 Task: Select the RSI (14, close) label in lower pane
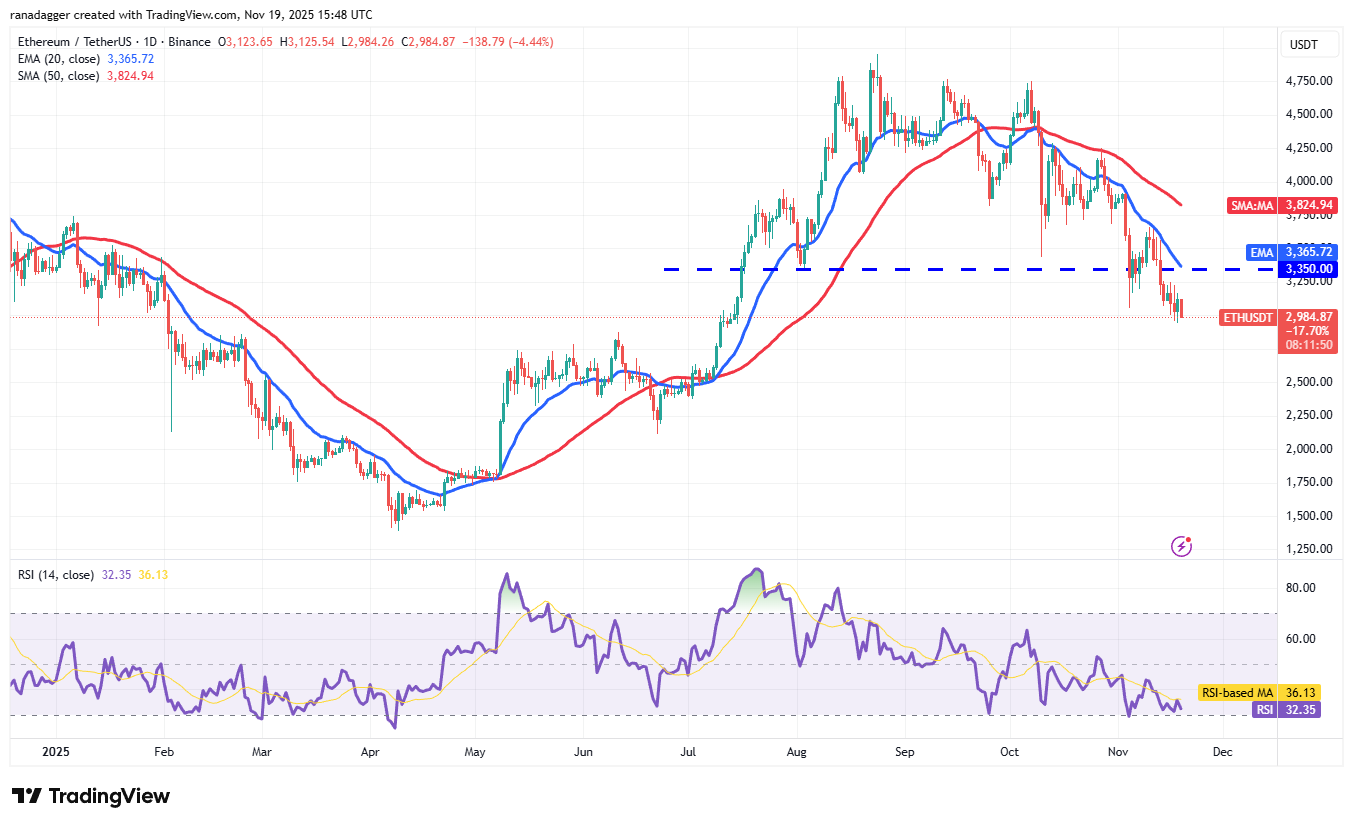pyautogui.click(x=55, y=574)
